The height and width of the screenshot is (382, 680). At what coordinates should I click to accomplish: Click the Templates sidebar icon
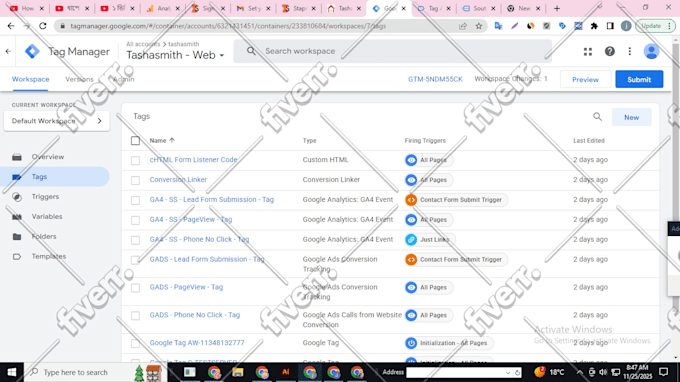(x=17, y=257)
